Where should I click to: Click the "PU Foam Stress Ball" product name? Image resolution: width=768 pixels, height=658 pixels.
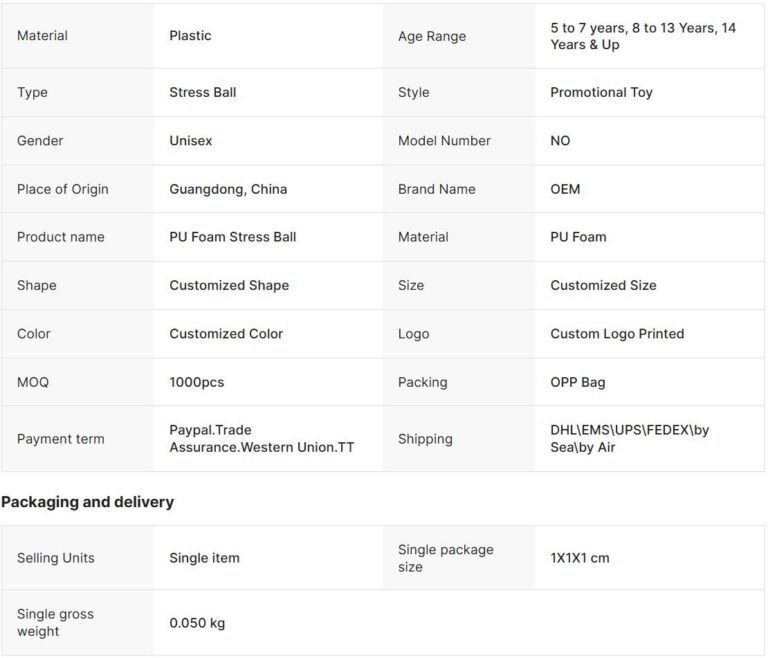[233, 237]
